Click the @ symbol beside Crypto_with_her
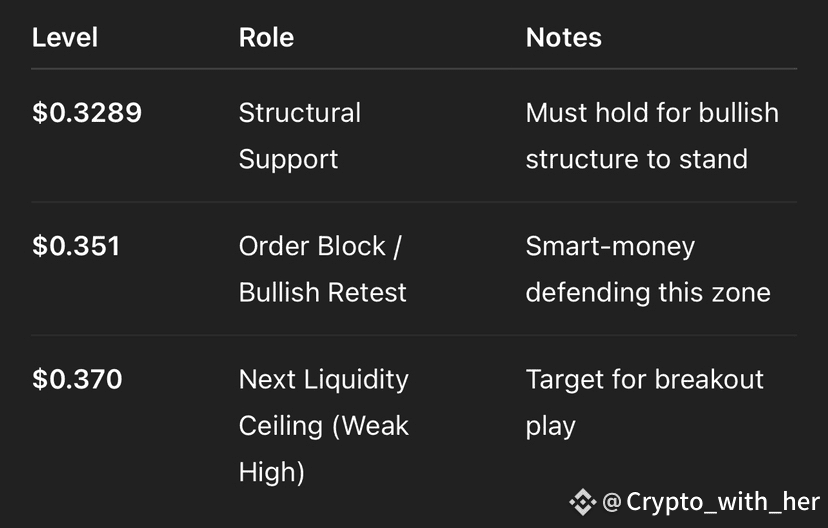 [x=611, y=502]
